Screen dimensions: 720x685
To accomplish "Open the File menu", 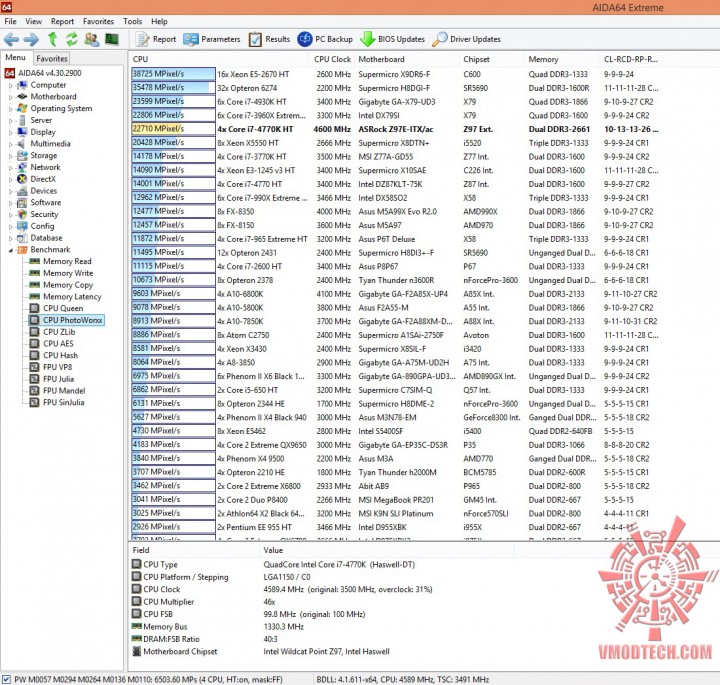I will point(10,21).
